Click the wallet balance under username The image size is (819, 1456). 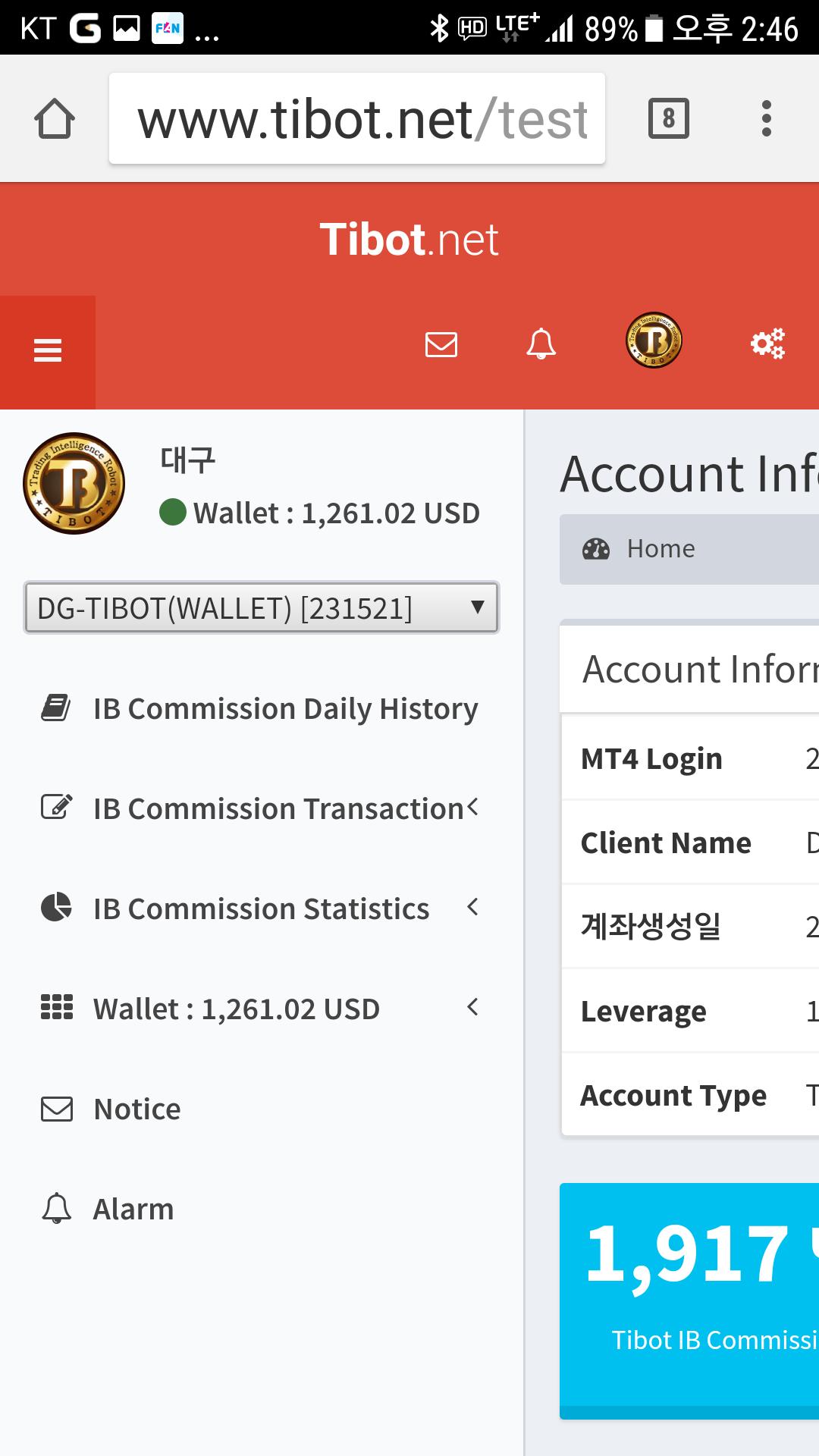click(x=336, y=513)
